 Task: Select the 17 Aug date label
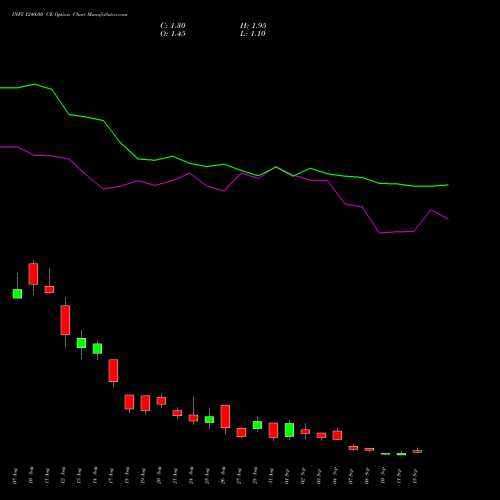111,476
